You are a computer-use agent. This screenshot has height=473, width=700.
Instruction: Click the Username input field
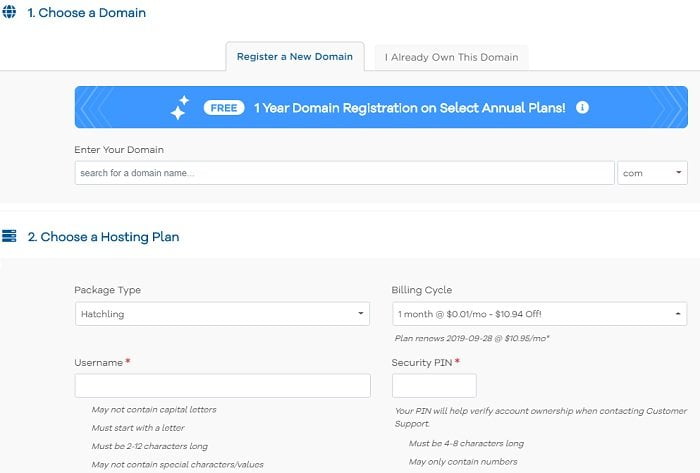222,386
